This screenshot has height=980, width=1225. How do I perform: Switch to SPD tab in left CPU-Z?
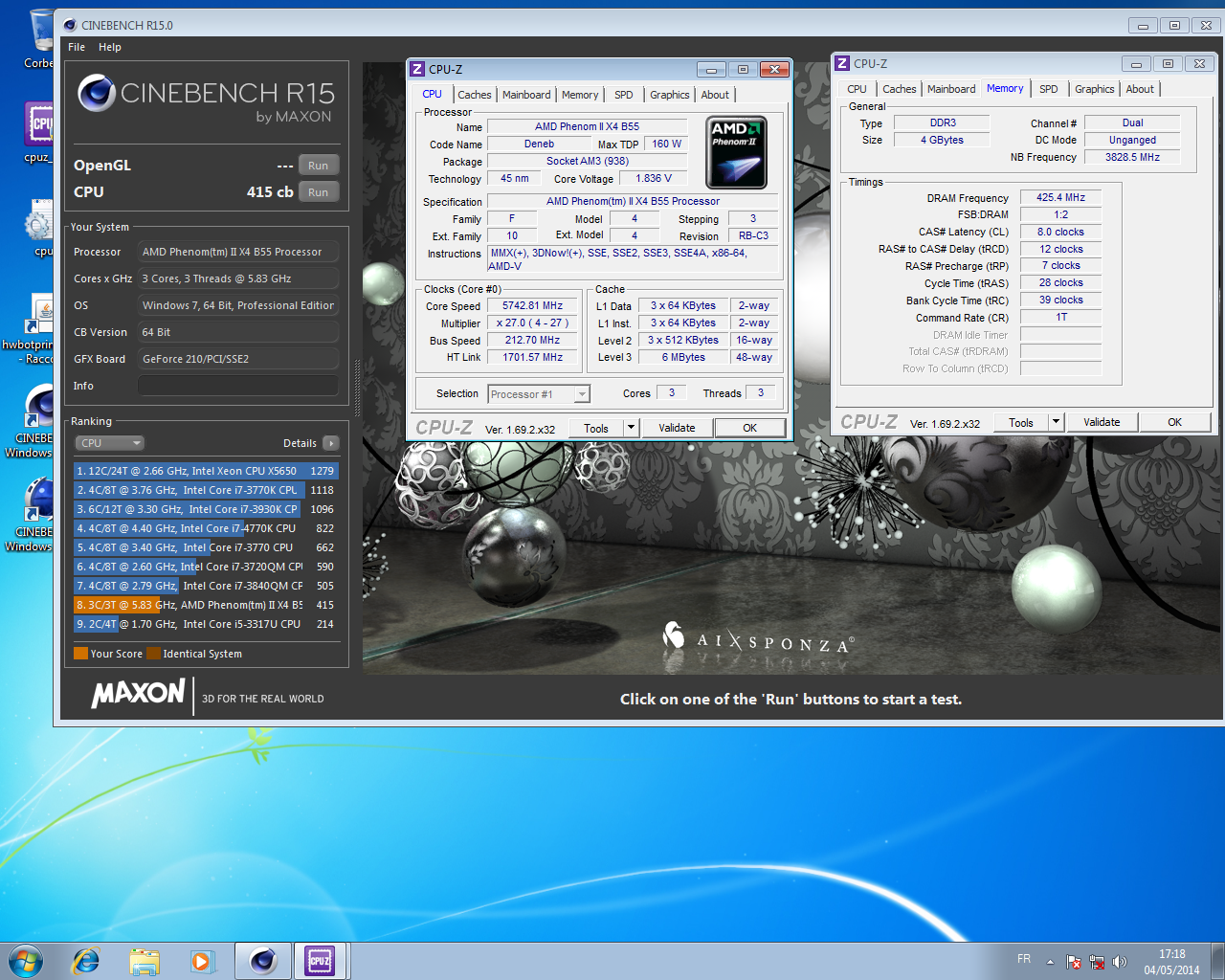pyautogui.click(x=624, y=95)
